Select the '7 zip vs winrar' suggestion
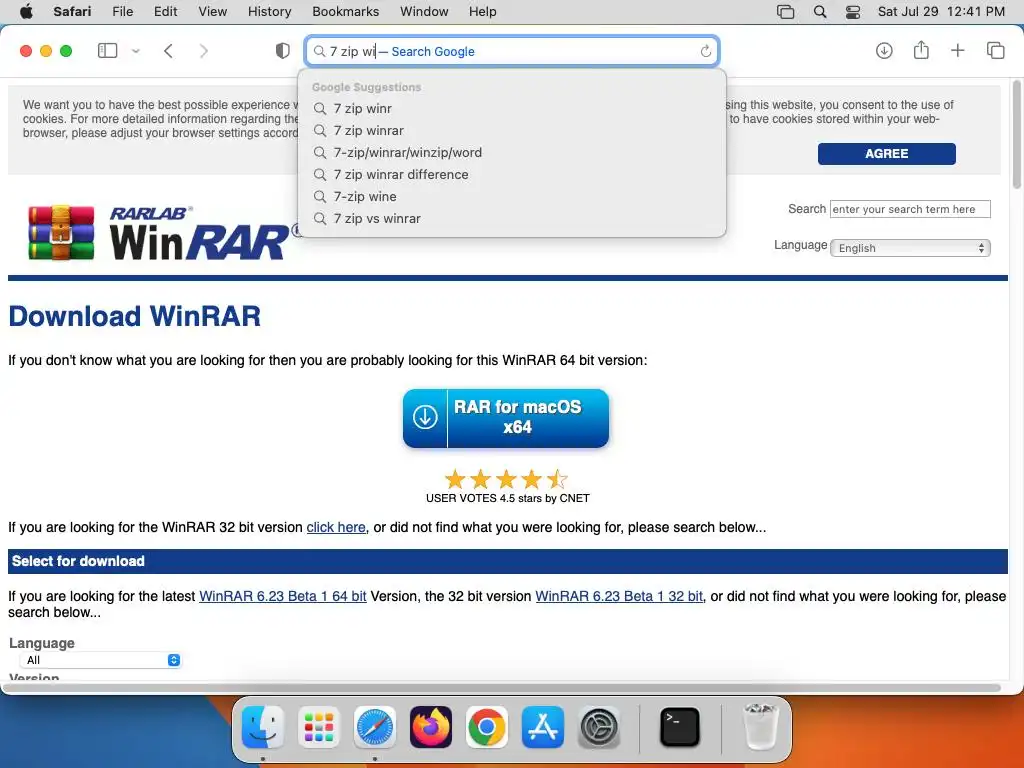This screenshot has width=1024, height=768. (512, 219)
